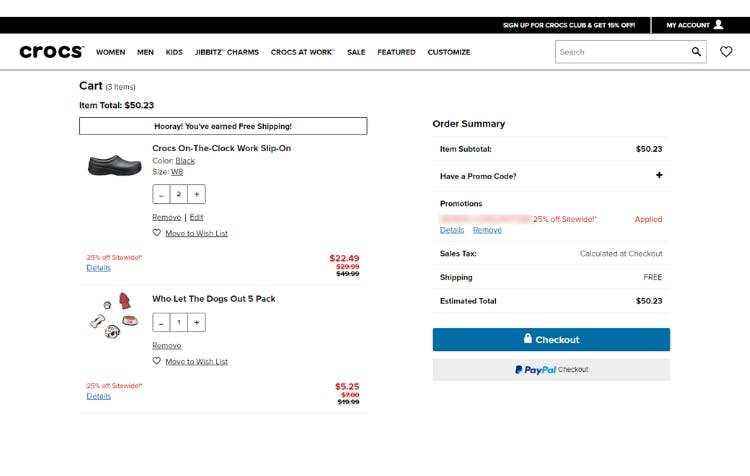Move Dogs Out 5 Pack to Wish List
This screenshot has width=750, height=476.
(x=196, y=362)
